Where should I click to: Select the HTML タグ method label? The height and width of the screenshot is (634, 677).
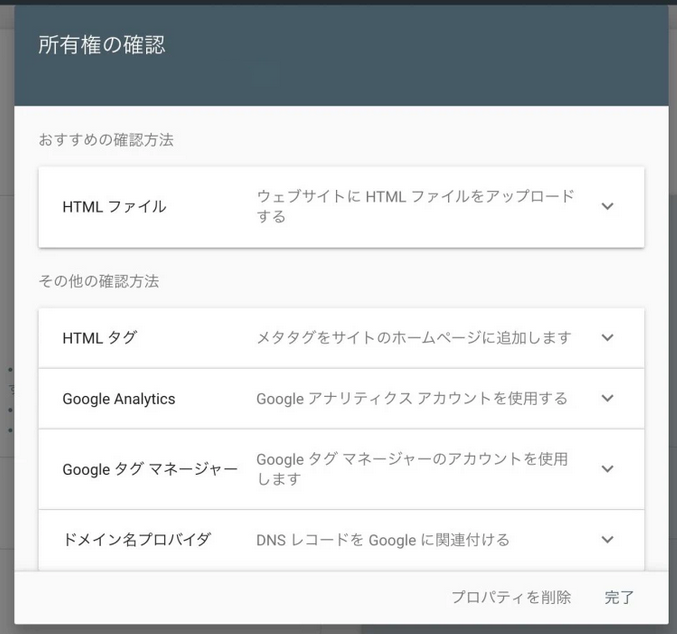pos(99,338)
